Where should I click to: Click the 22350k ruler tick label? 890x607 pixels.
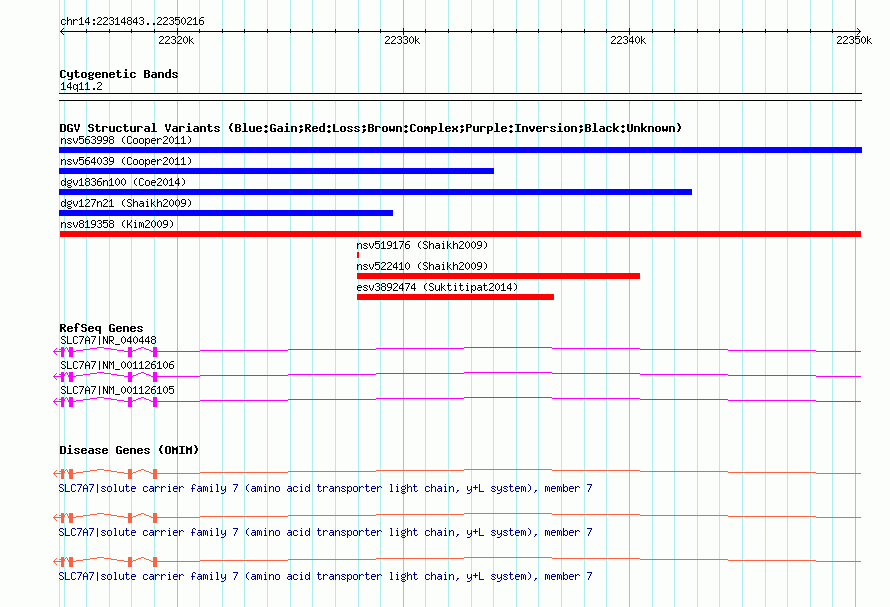(854, 40)
